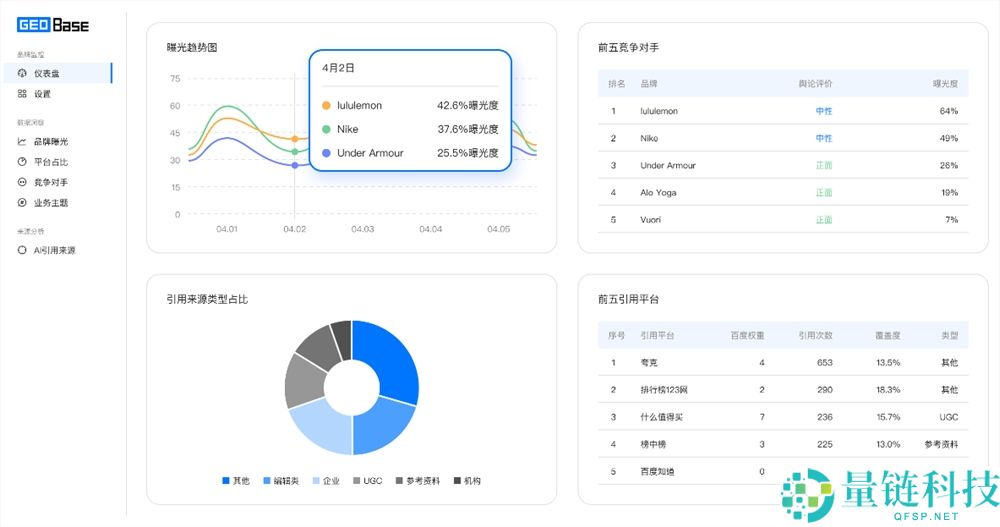
Task: Click the 引用来源类型占比 card title
Action: pyautogui.click(x=207, y=299)
